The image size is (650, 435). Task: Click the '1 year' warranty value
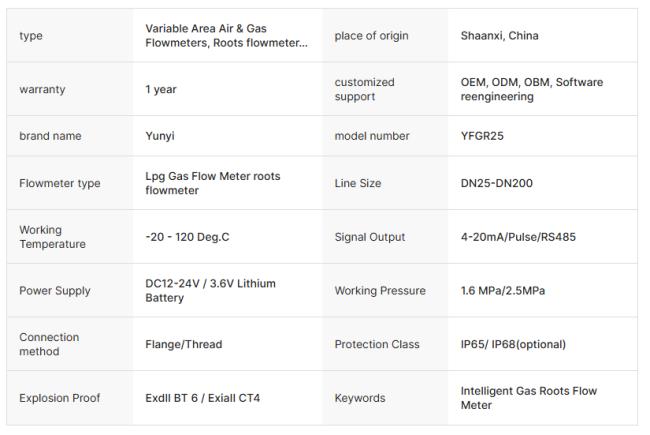(161, 89)
